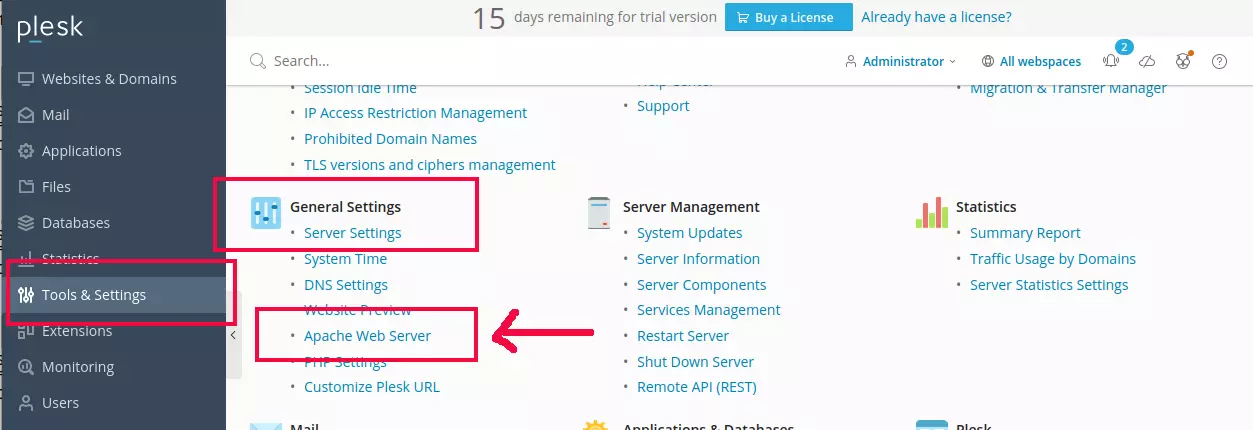The image size is (1253, 430).
Task: Click the Server Management heading
Action: tap(691, 207)
